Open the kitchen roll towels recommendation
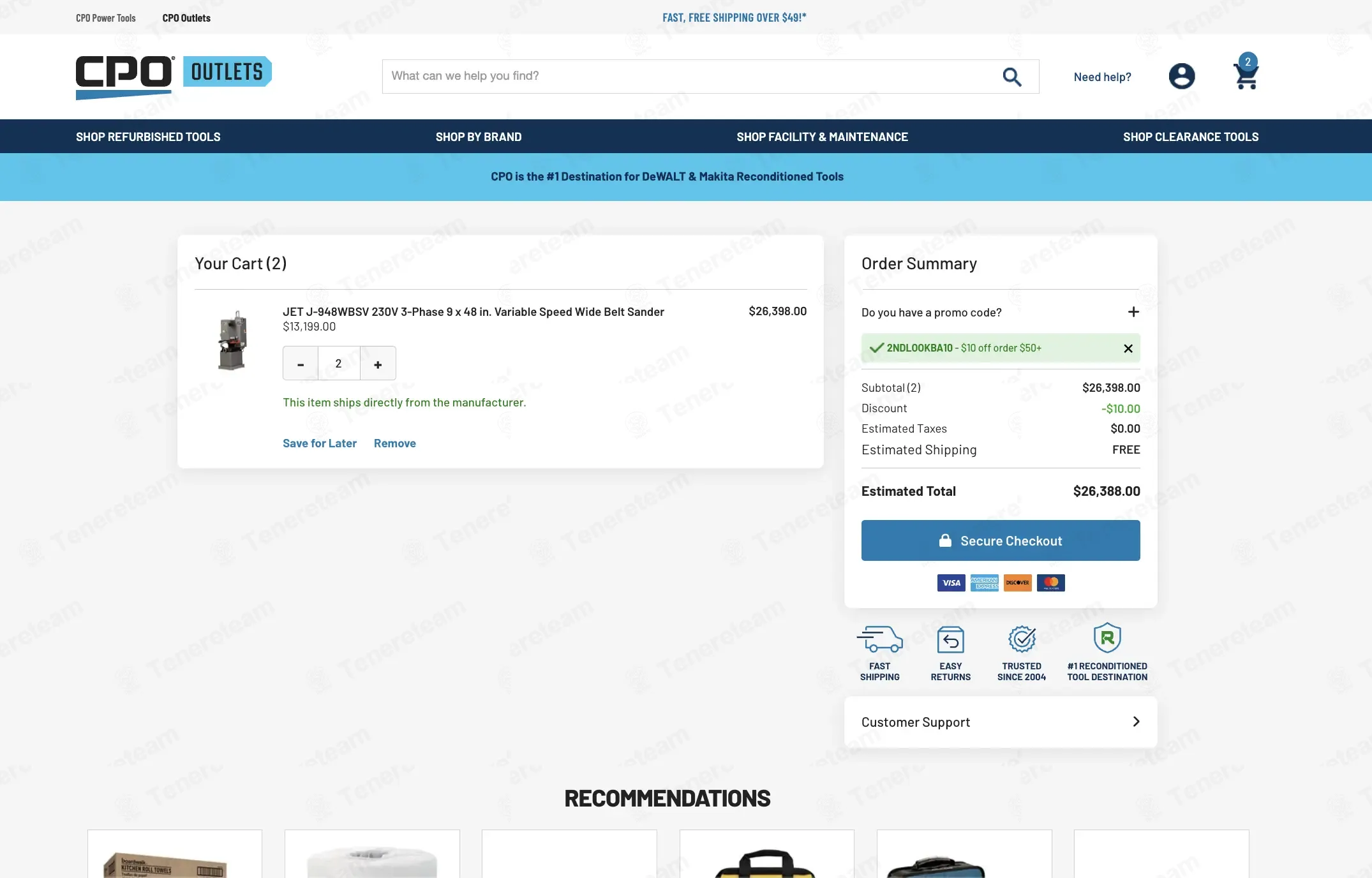The width and height of the screenshot is (1372, 878). (x=175, y=854)
